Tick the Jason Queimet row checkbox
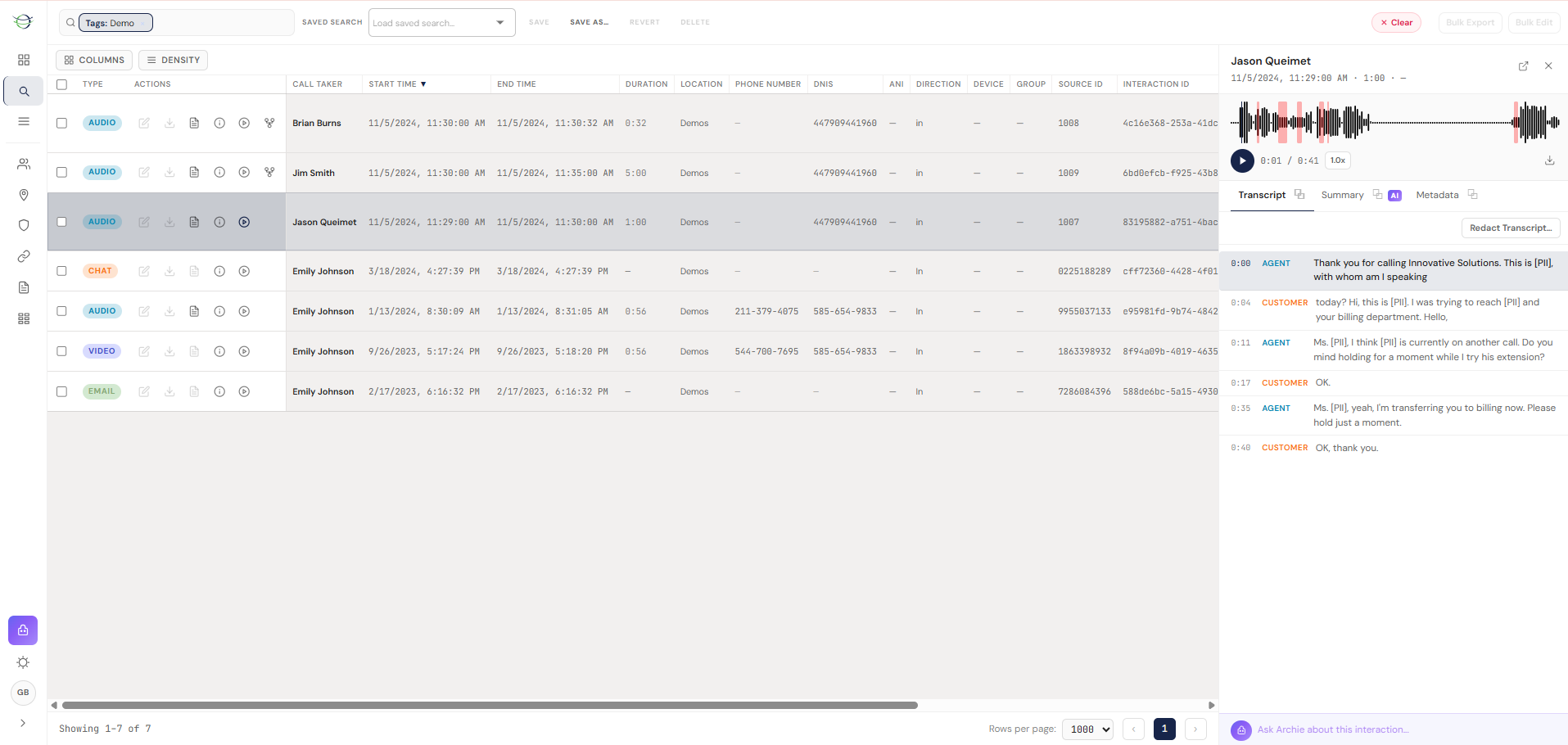 click(61, 222)
